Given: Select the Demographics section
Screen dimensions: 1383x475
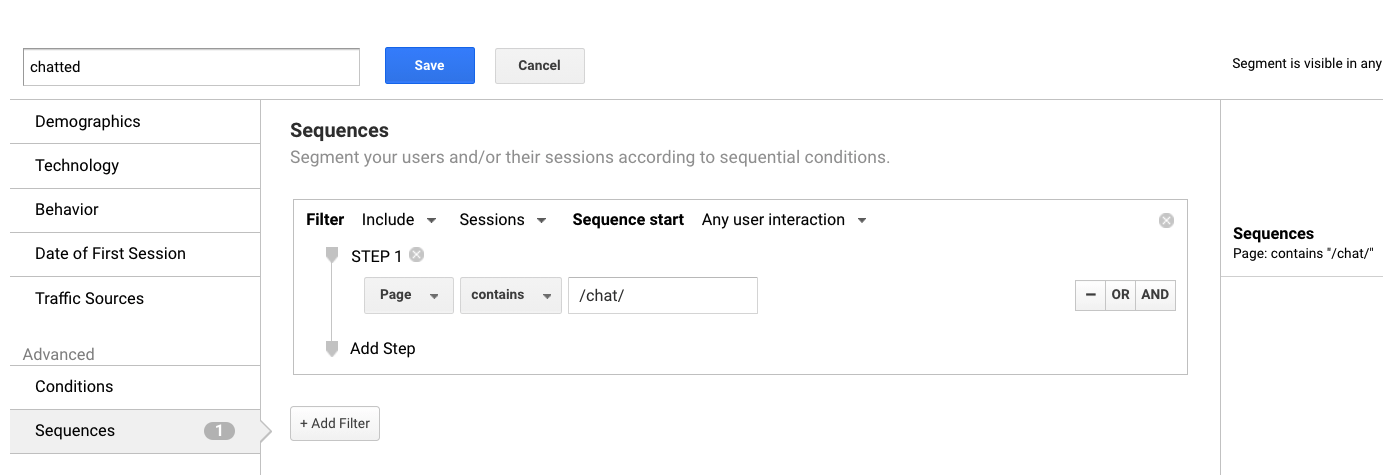Looking at the screenshot, I should [135, 122].
